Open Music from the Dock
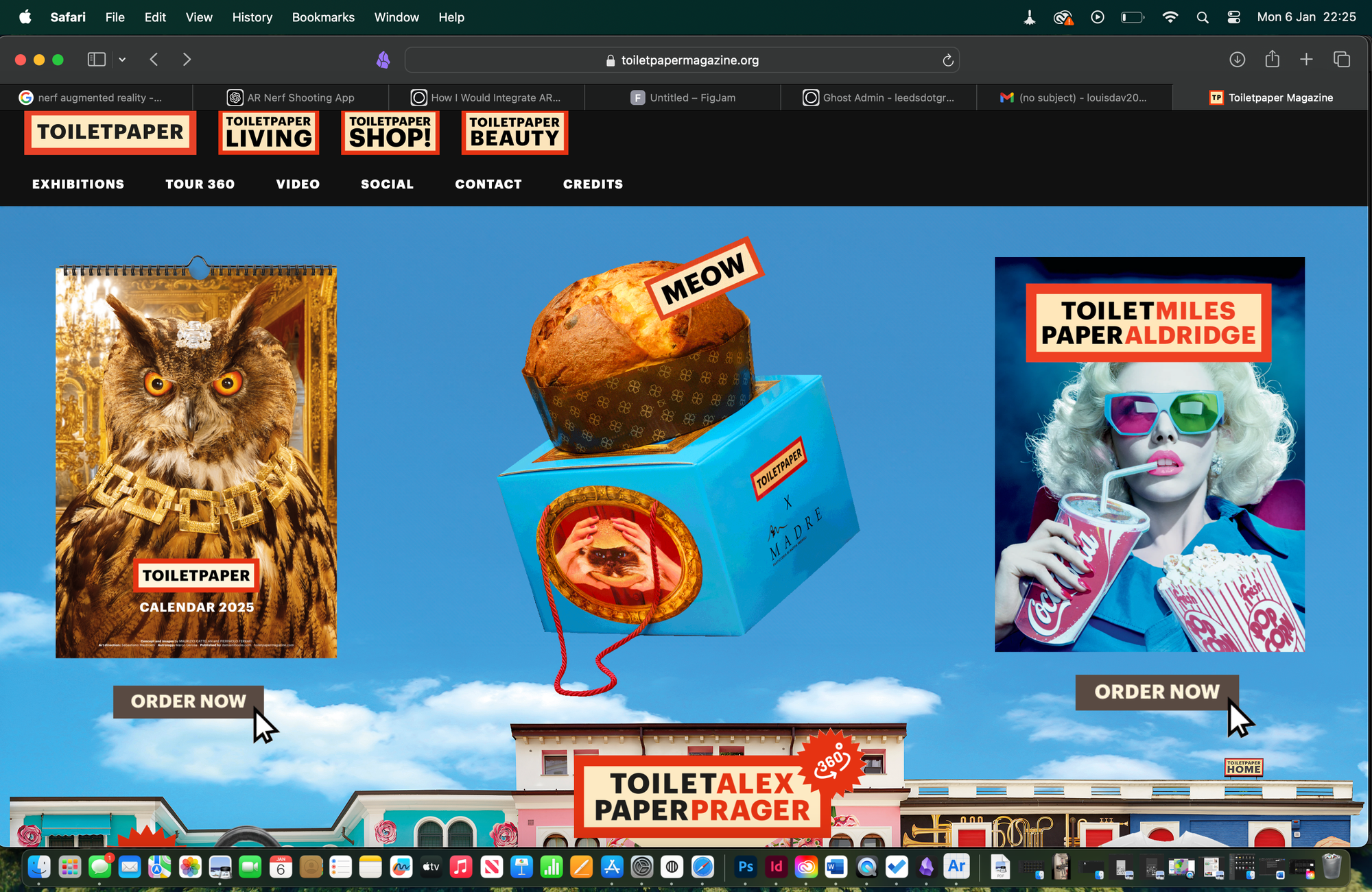 (x=461, y=867)
